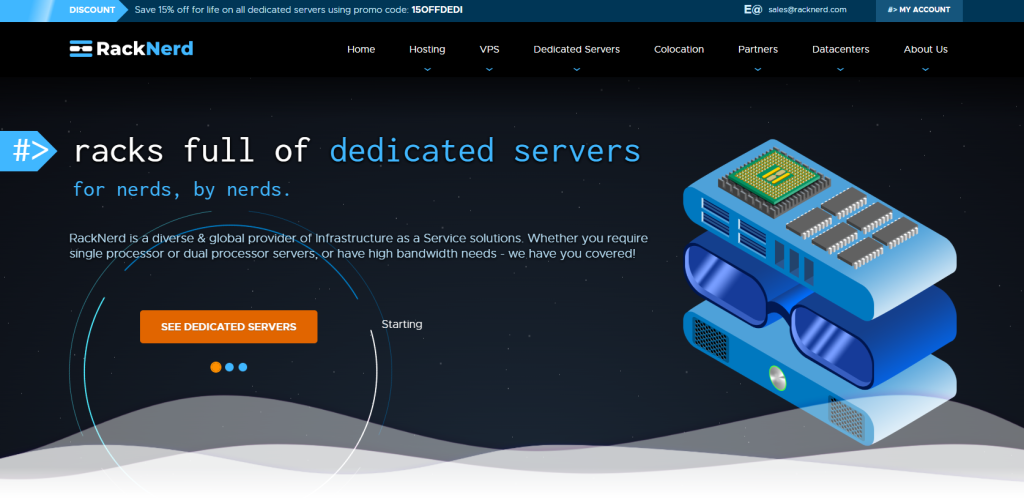Screen dimensions: 1024x503
Task: Click the round power button on the bottom server
Action: click(777, 377)
